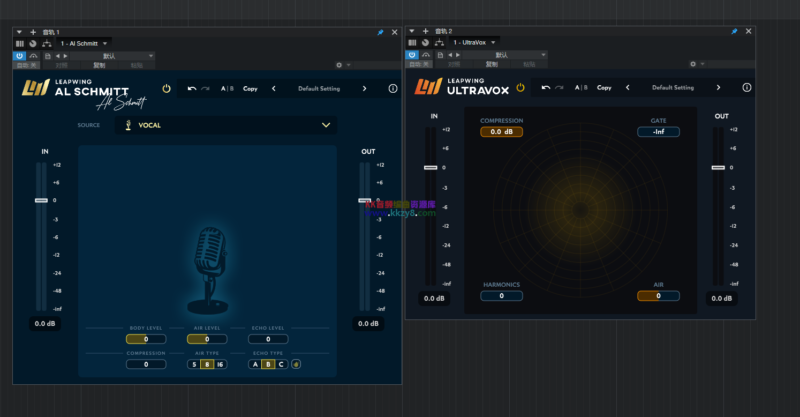This screenshot has width=800, height=417.
Task: Select Echo Type C
Action: (x=281, y=364)
